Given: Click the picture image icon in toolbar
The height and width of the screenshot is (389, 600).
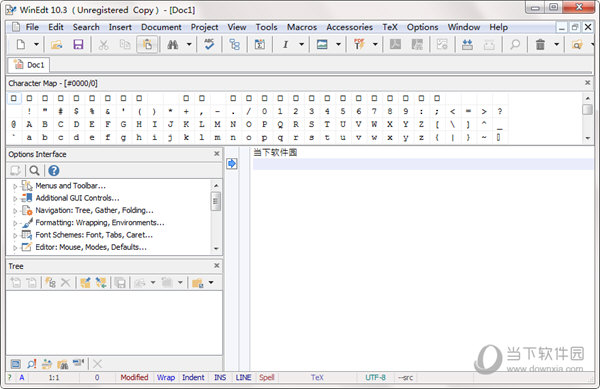Looking at the screenshot, I should point(322,44).
